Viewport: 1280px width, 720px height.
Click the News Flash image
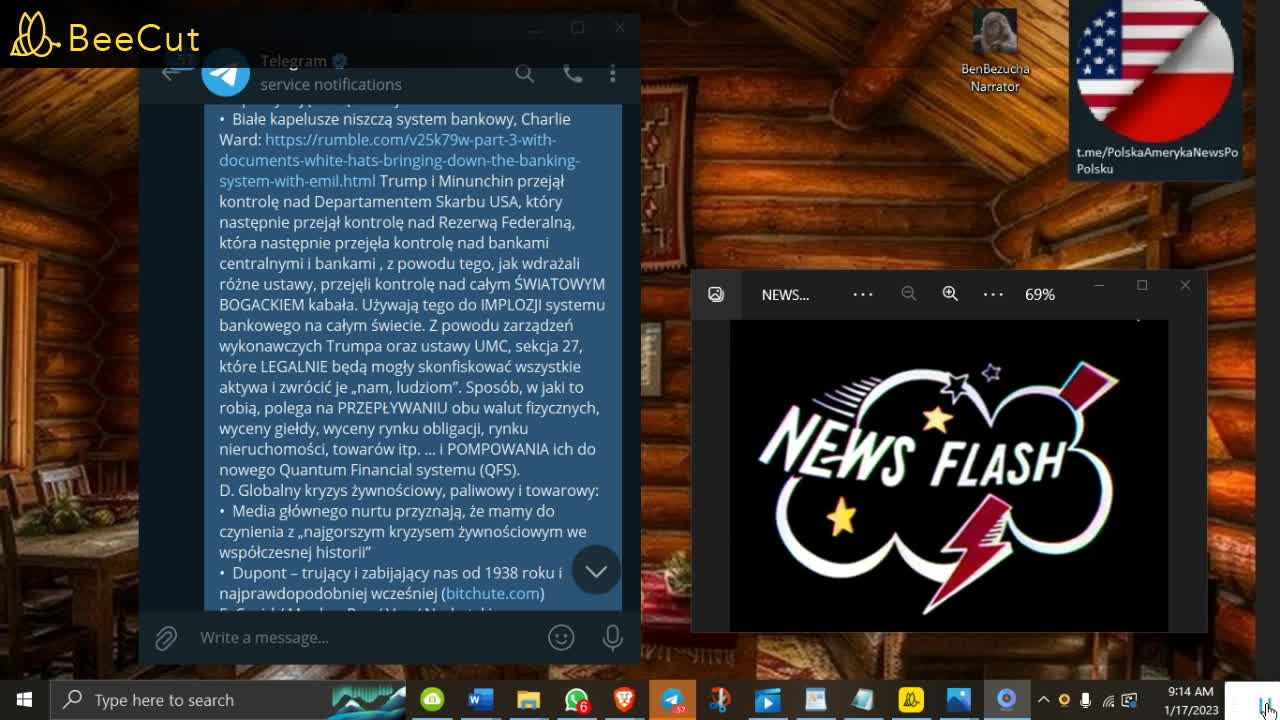click(948, 476)
